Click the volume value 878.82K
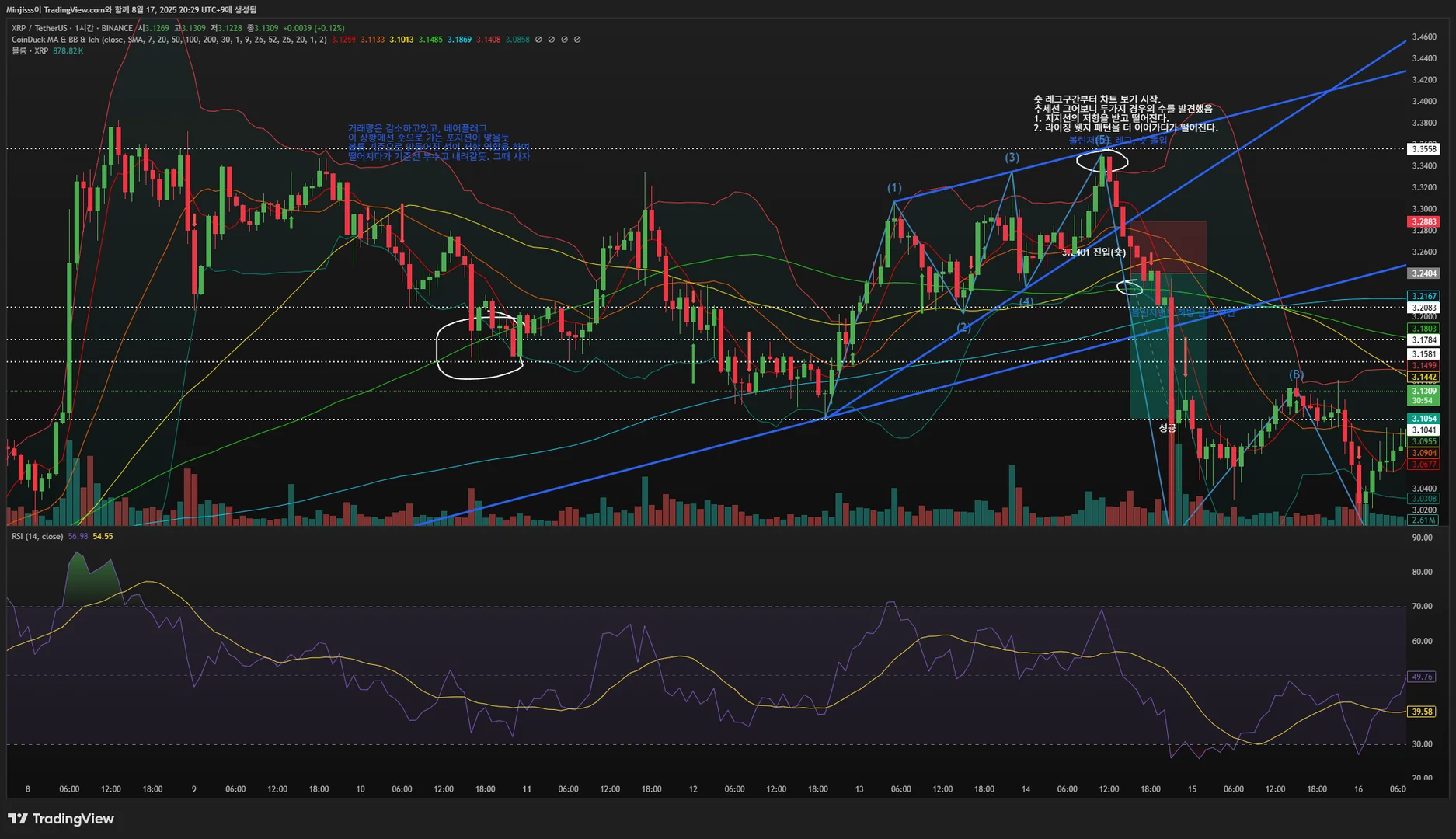Image resolution: width=1456 pixels, height=839 pixels. pos(68,51)
